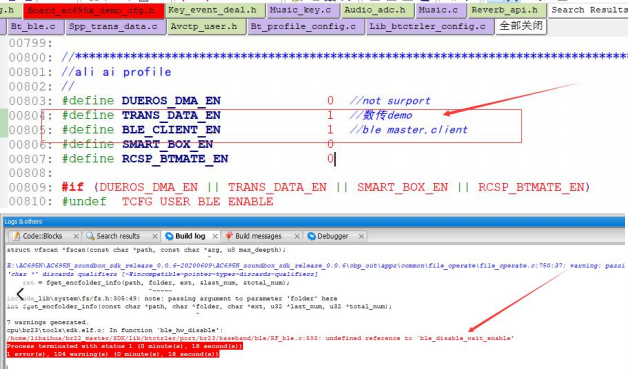Switch to the Debugger log tab
This screenshot has width=628, height=369.
[x=332, y=236]
